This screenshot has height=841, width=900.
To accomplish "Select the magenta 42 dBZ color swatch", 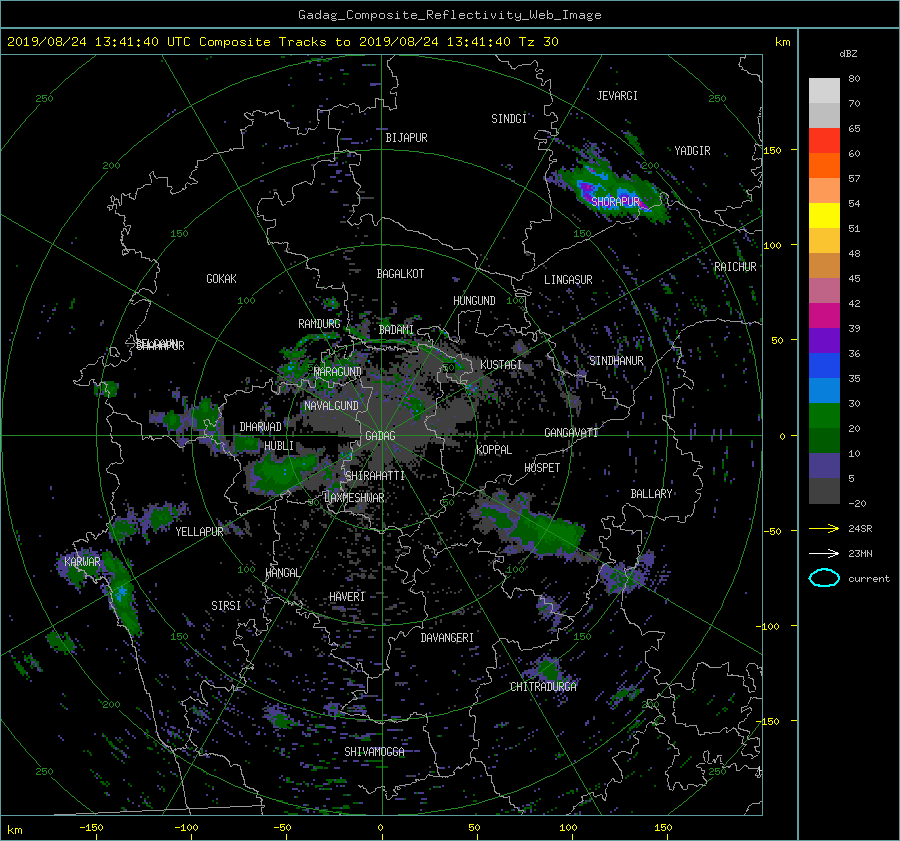I will [x=824, y=315].
